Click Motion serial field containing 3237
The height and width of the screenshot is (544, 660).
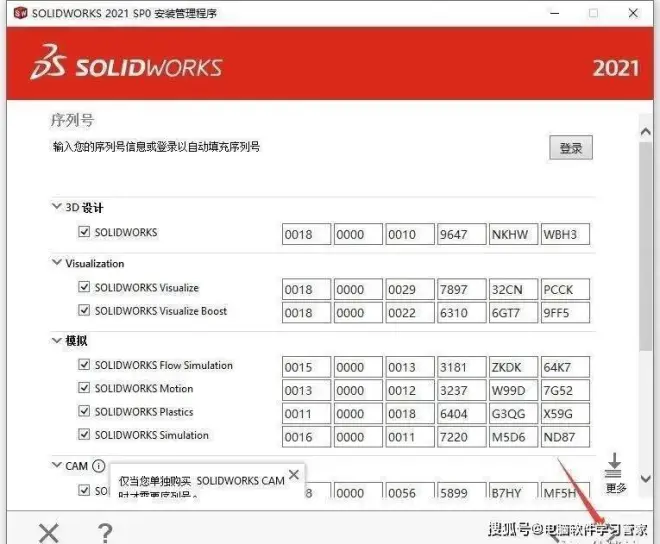(461, 390)
